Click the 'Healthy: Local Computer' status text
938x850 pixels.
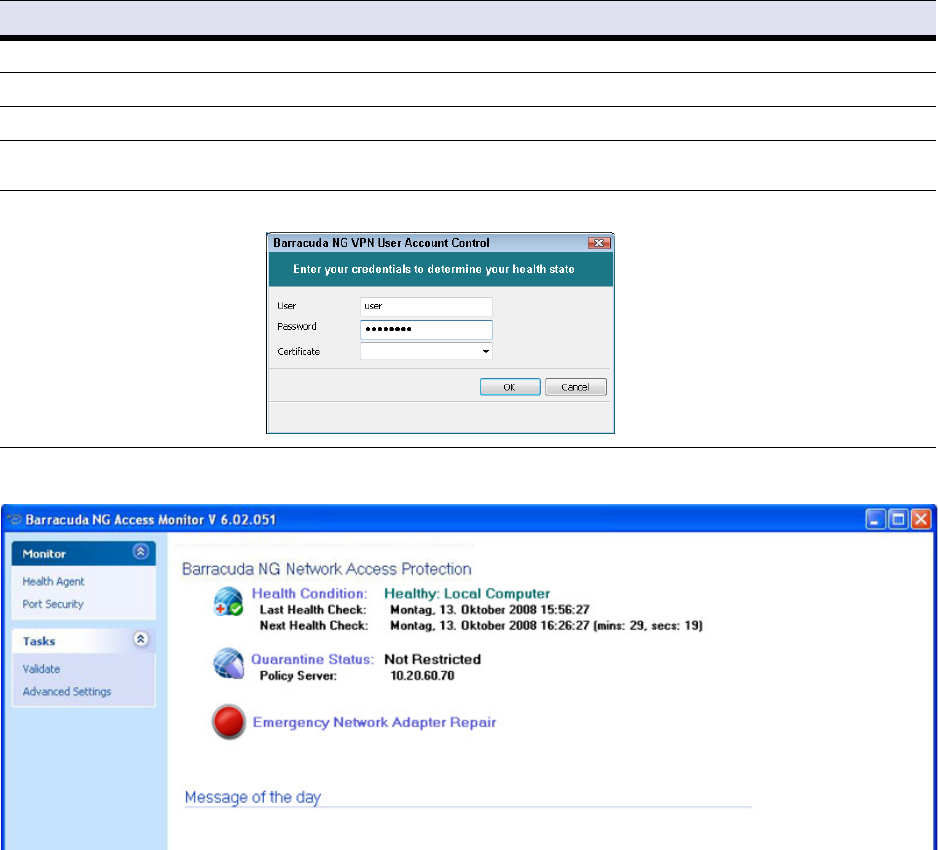[467, 593]
